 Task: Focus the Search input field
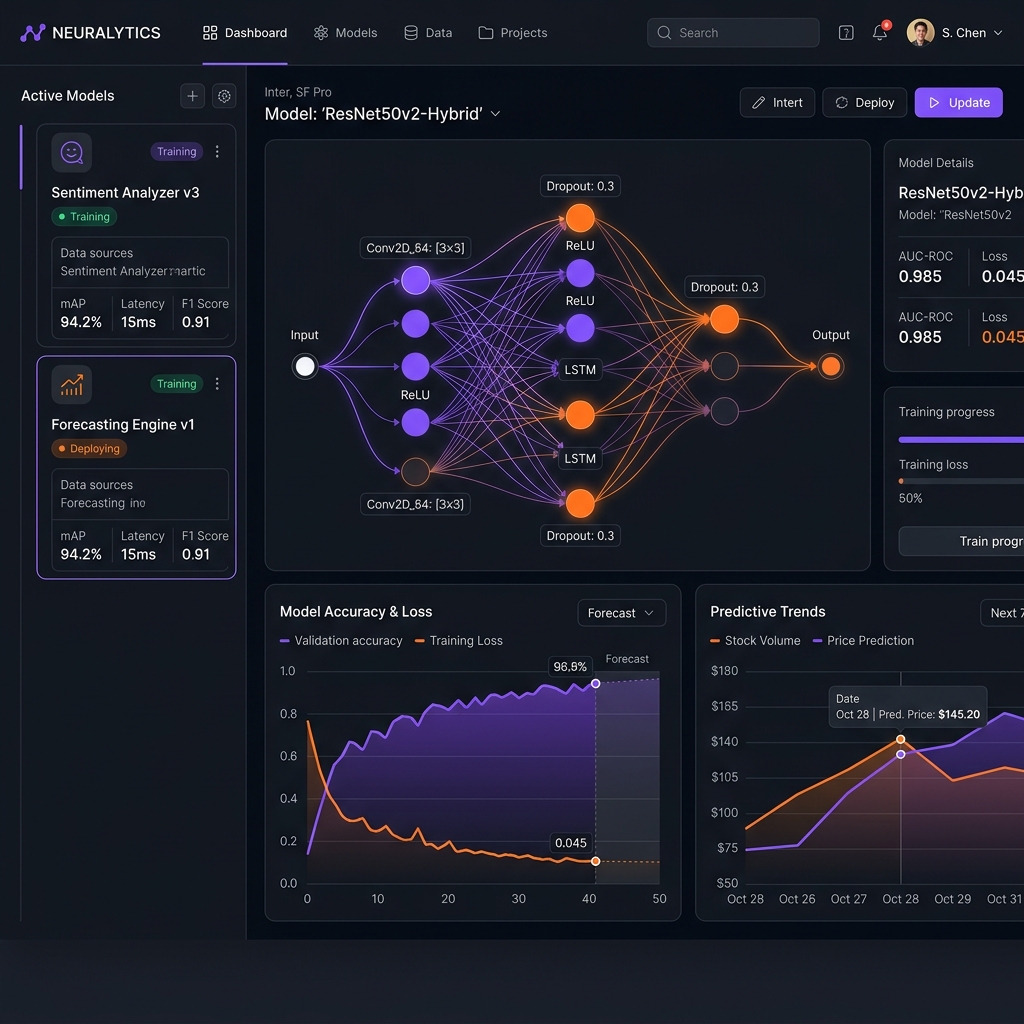(733, 33)
